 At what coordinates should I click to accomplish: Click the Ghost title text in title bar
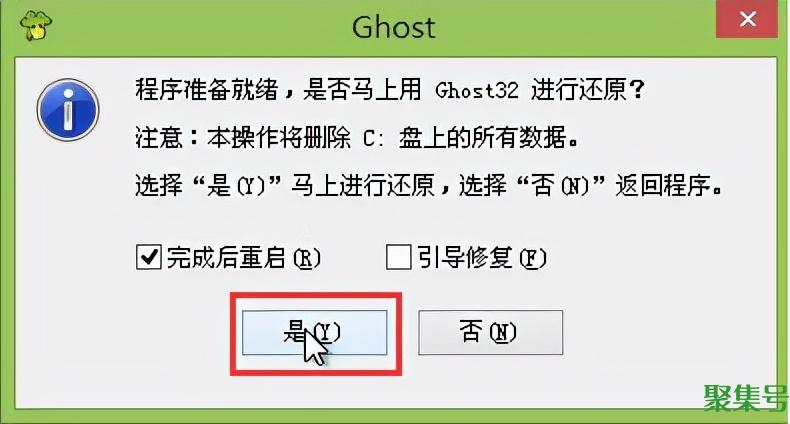(393, 27)
